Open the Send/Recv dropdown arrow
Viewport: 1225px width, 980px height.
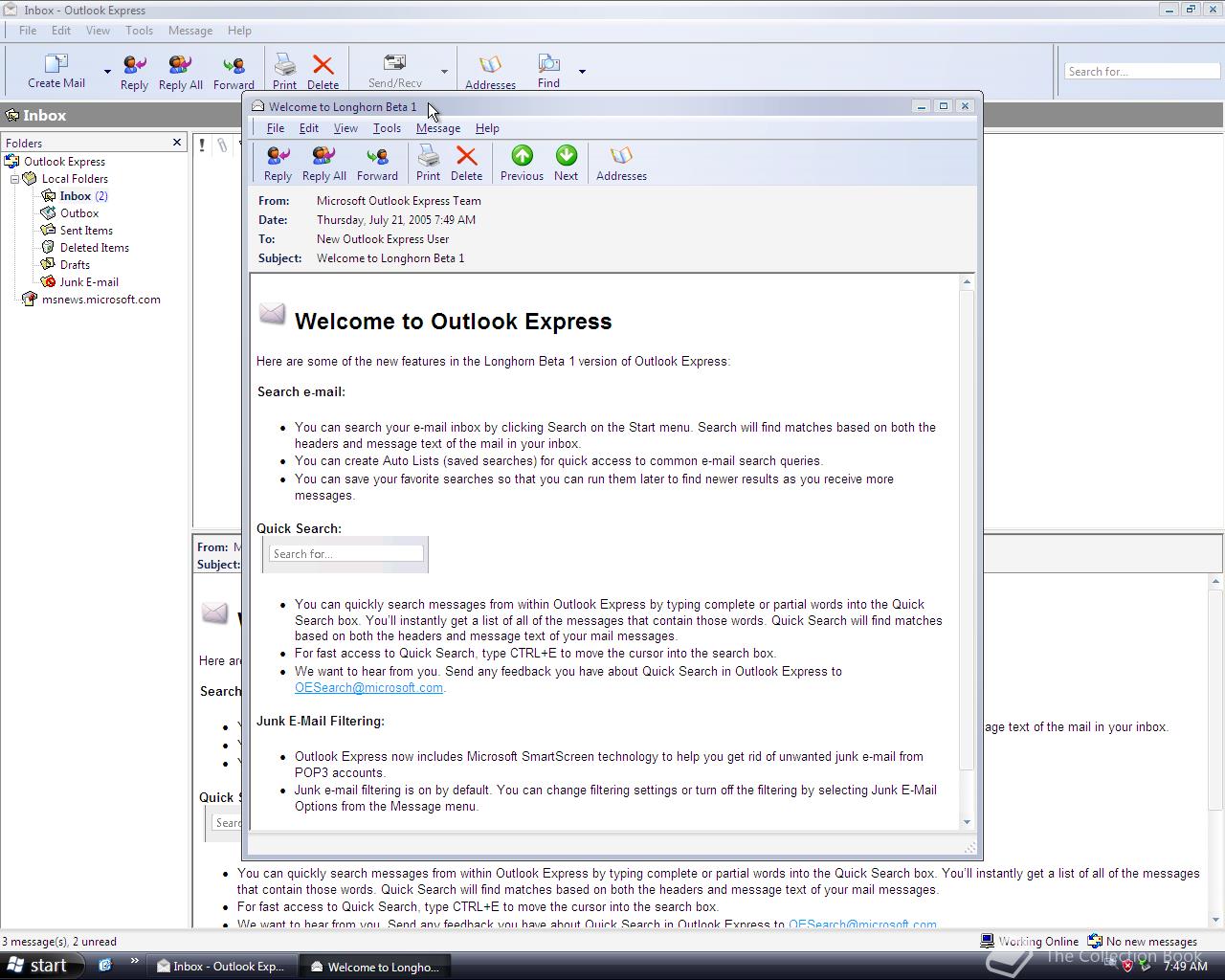[x=444, y=72]
